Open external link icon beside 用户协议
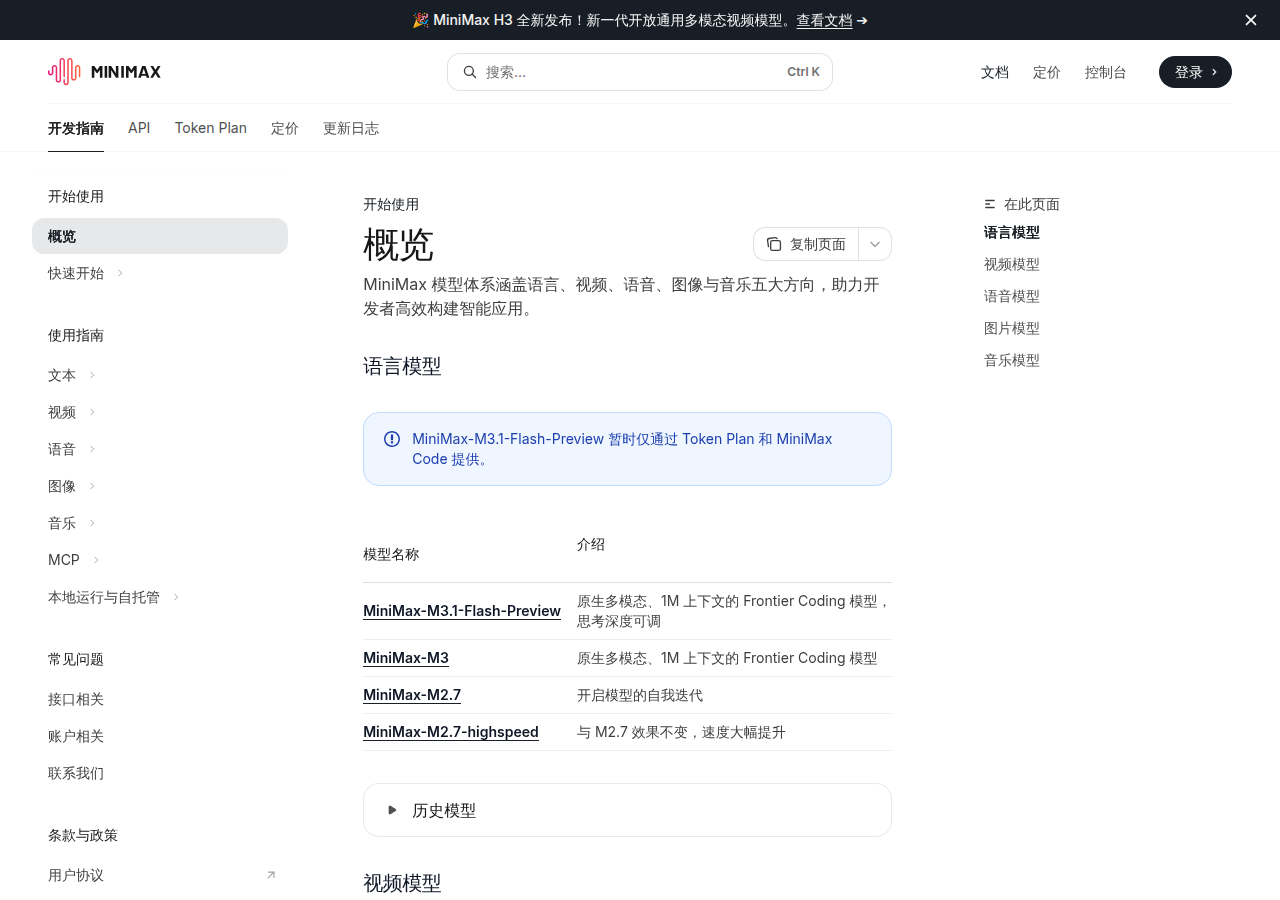 pos(271,875)
